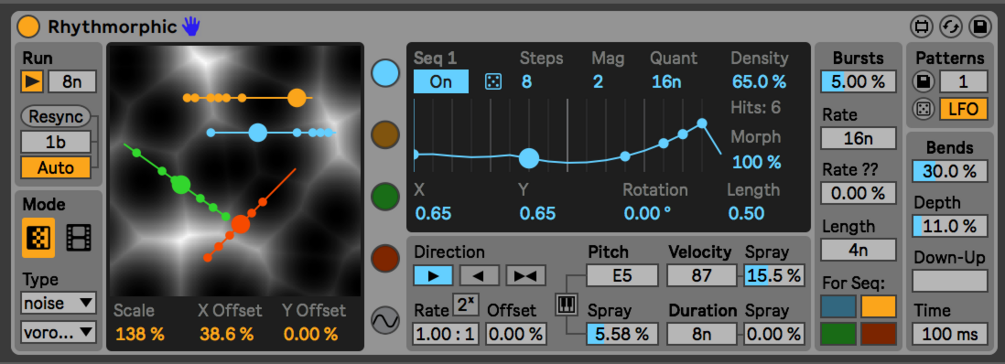This screenshot has width=1005, height=364.
Task: Click the save pattern floppy icon under Patterns
Action: point(922,82)
